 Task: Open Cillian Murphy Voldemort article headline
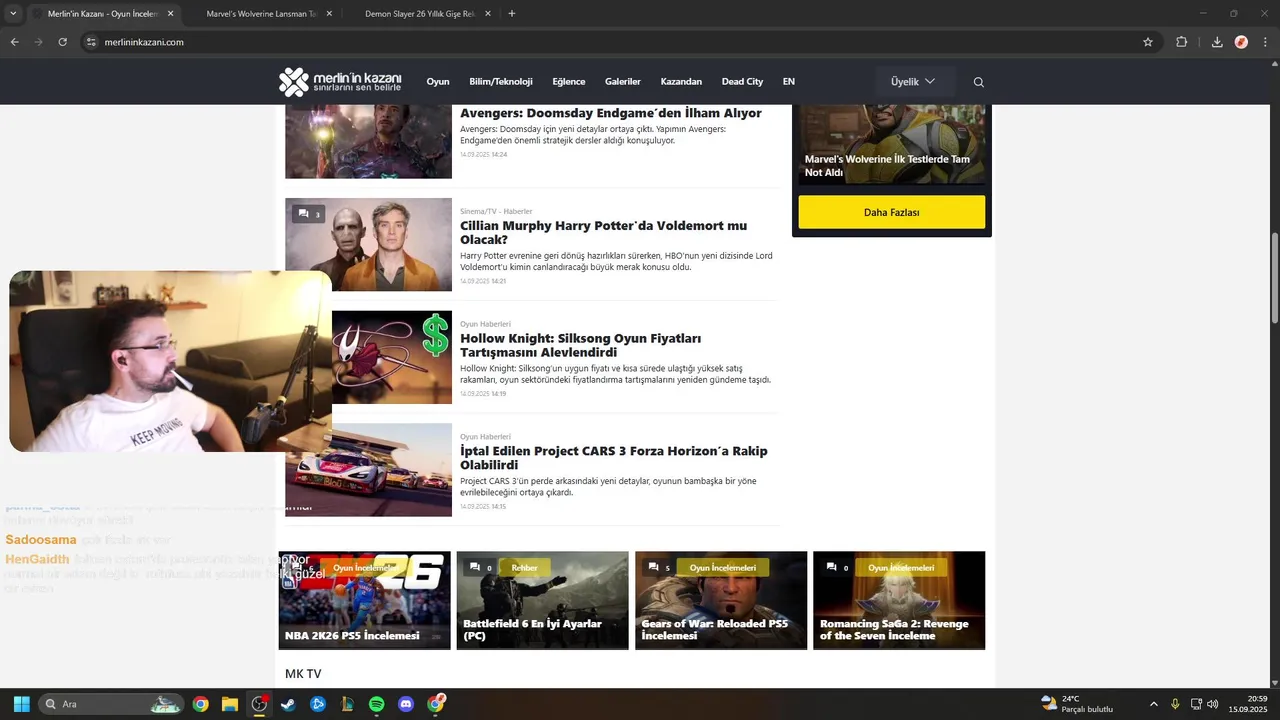click(603, 232)
